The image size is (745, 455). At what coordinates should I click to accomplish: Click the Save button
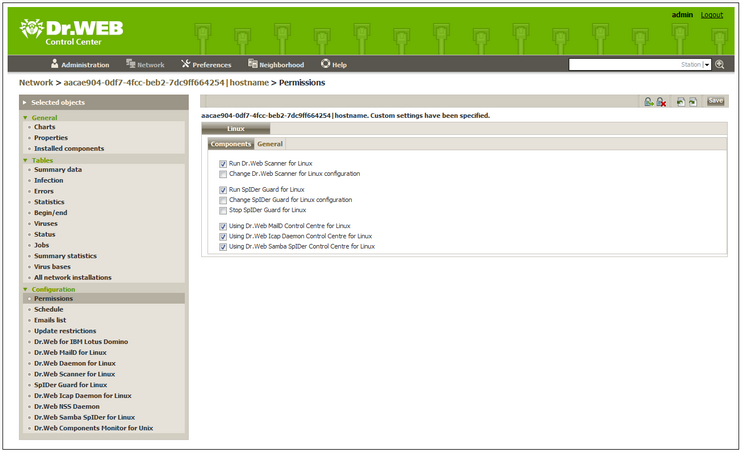[x=716, y=101]
